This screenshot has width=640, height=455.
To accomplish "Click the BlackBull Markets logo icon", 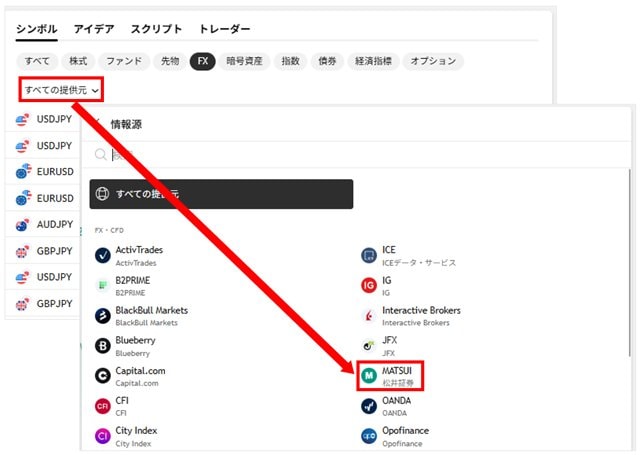I will coord(102,316).
